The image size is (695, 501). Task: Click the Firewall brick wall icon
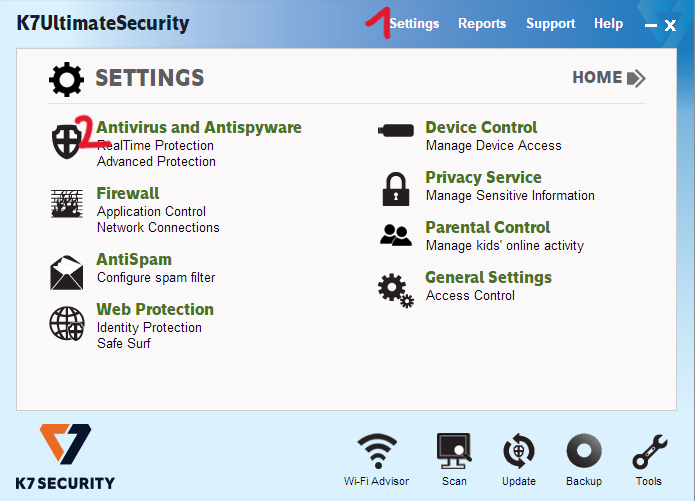coord(67,203)
